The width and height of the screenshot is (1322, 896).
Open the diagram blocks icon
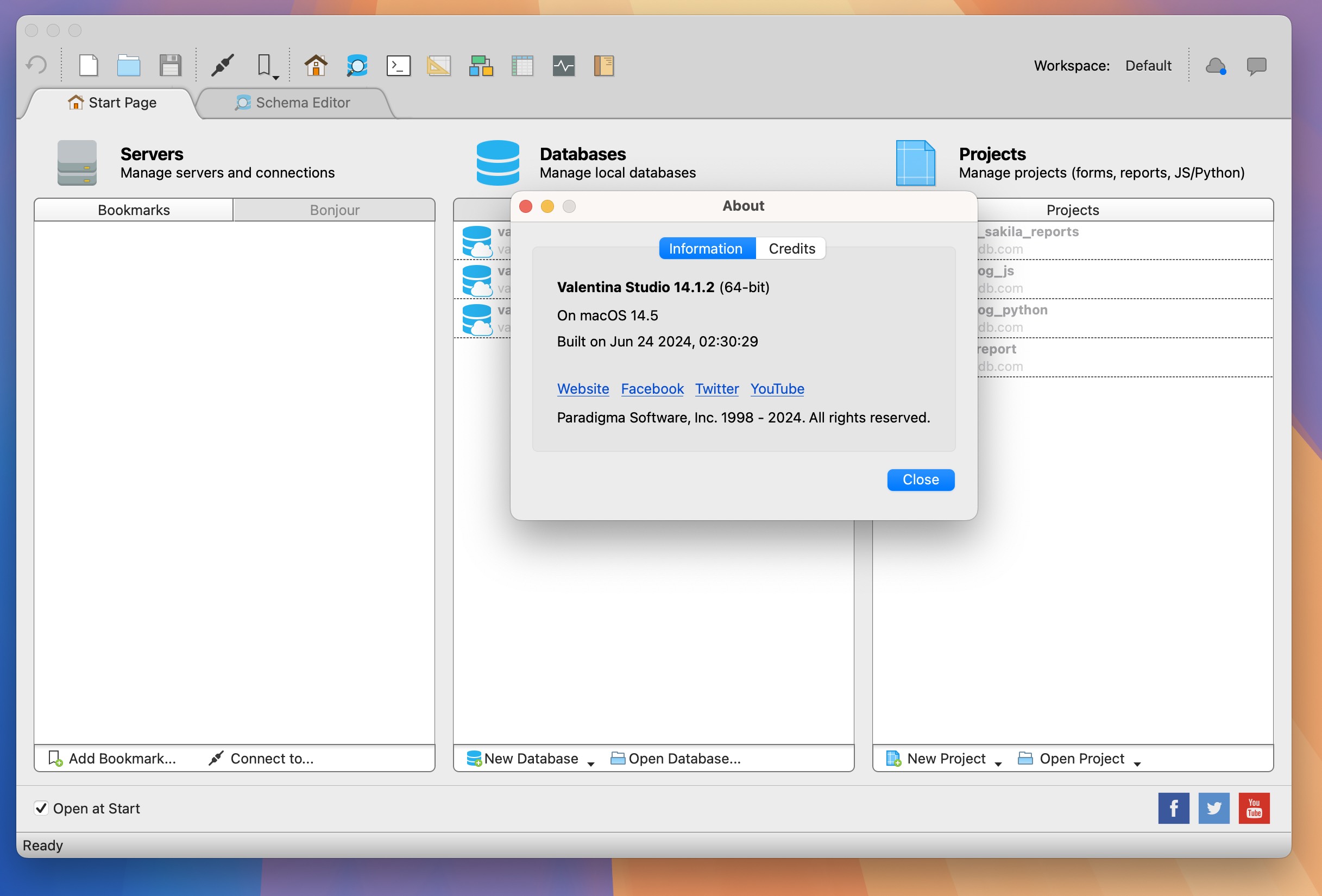coord(481,65)
